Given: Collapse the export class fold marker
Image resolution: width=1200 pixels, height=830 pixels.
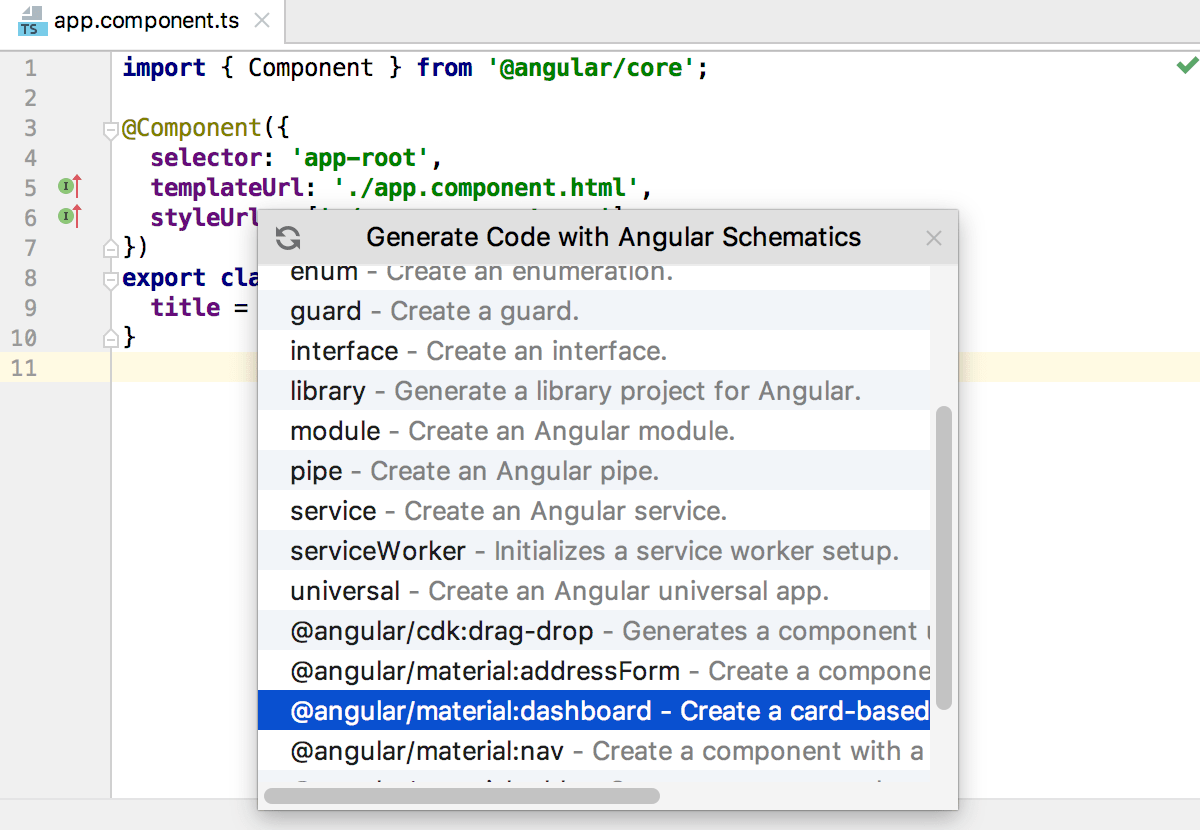Looking at the screenshot, I should (x=111, y=279).
